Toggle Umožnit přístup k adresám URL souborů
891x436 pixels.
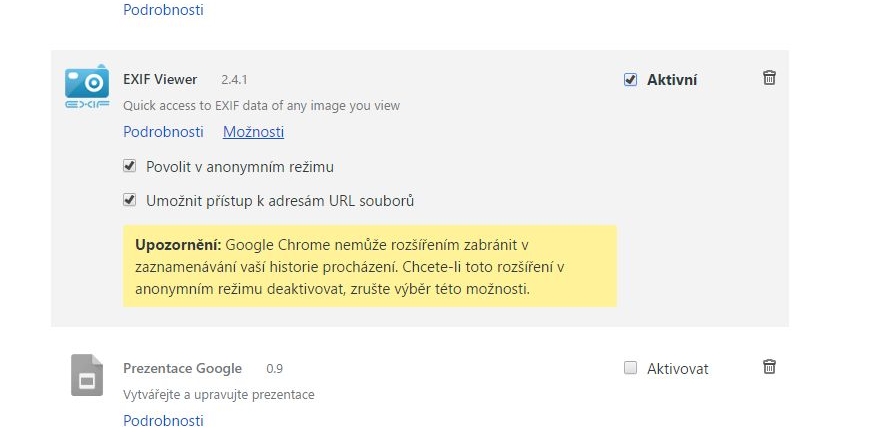tap(129, 200)
